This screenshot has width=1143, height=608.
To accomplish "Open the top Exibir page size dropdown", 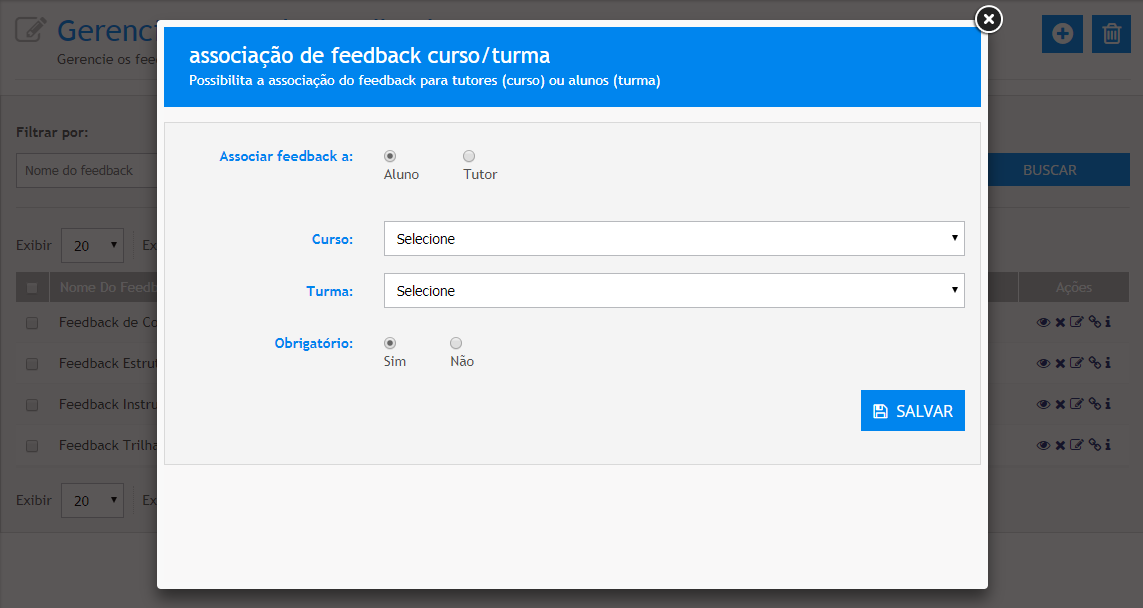I will [x=92, y=245].
